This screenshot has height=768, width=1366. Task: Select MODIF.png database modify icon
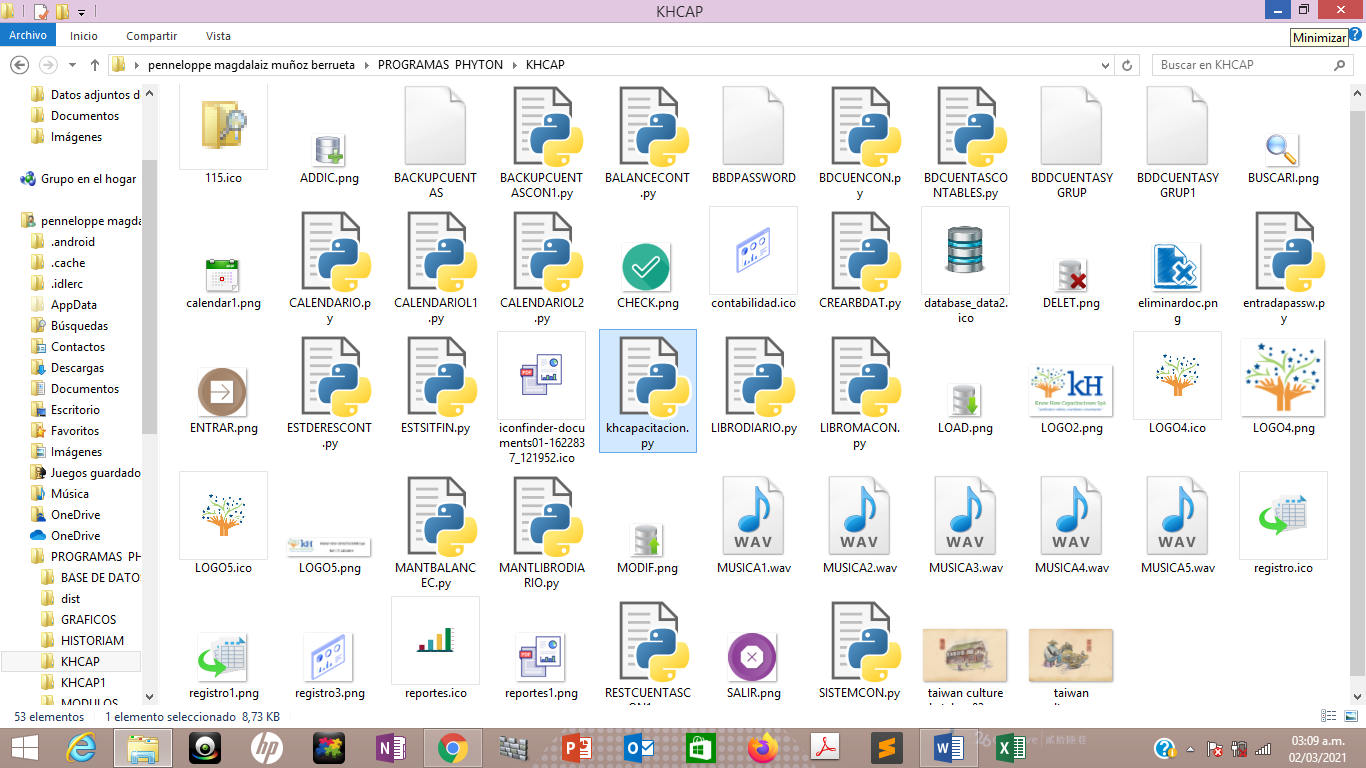tap(647, 540)
